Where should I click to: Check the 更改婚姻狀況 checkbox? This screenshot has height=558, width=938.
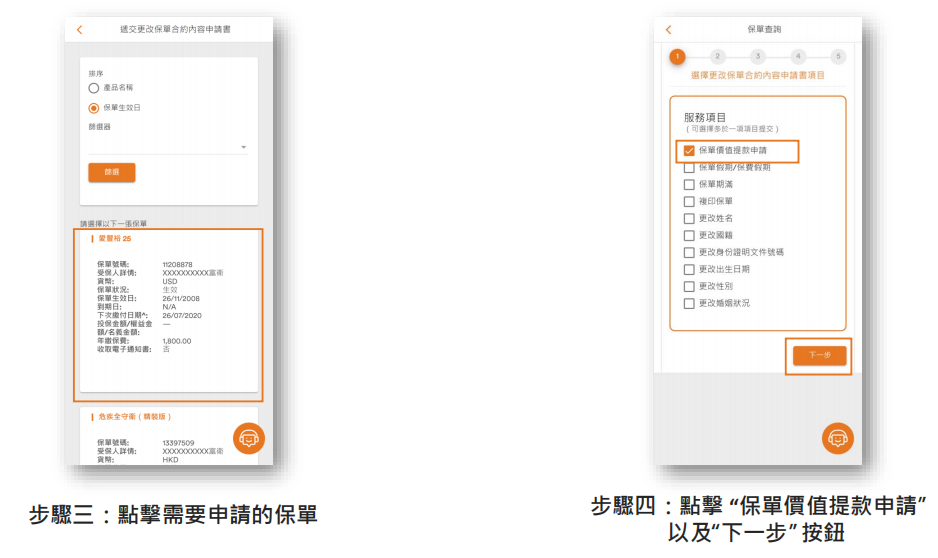pyautogui.click(x=689, y=303)
